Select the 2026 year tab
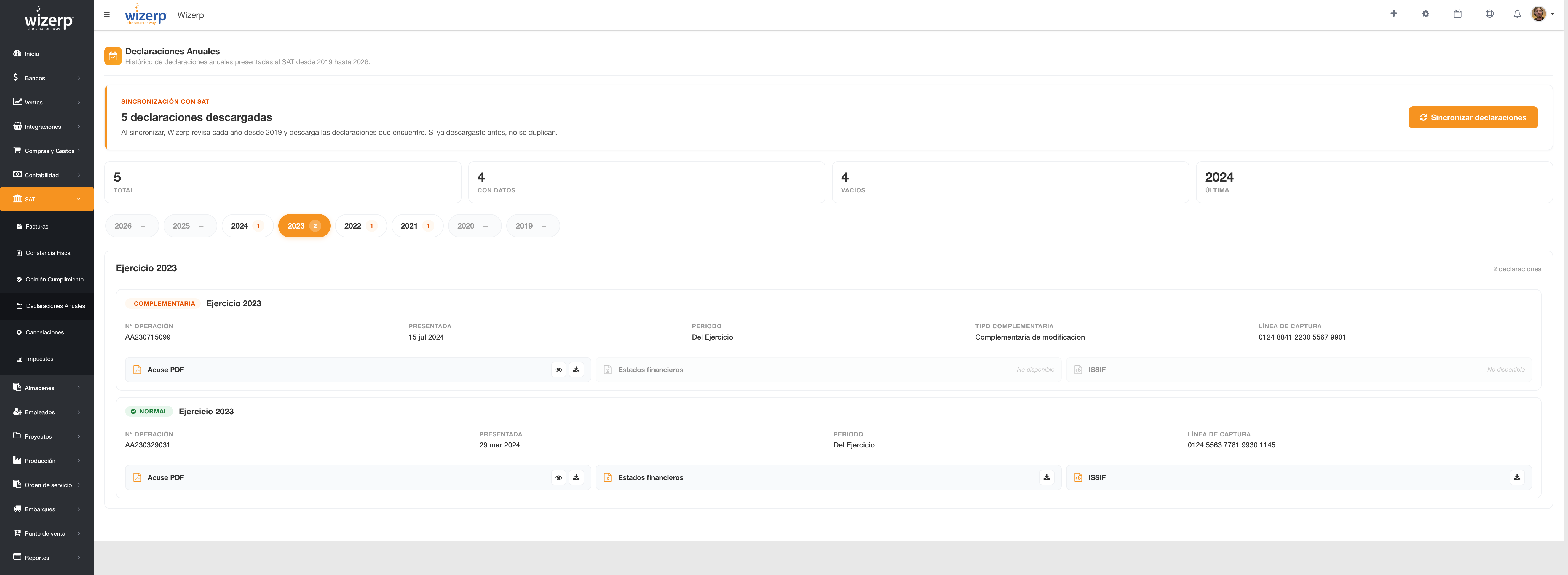 point(132,226)
